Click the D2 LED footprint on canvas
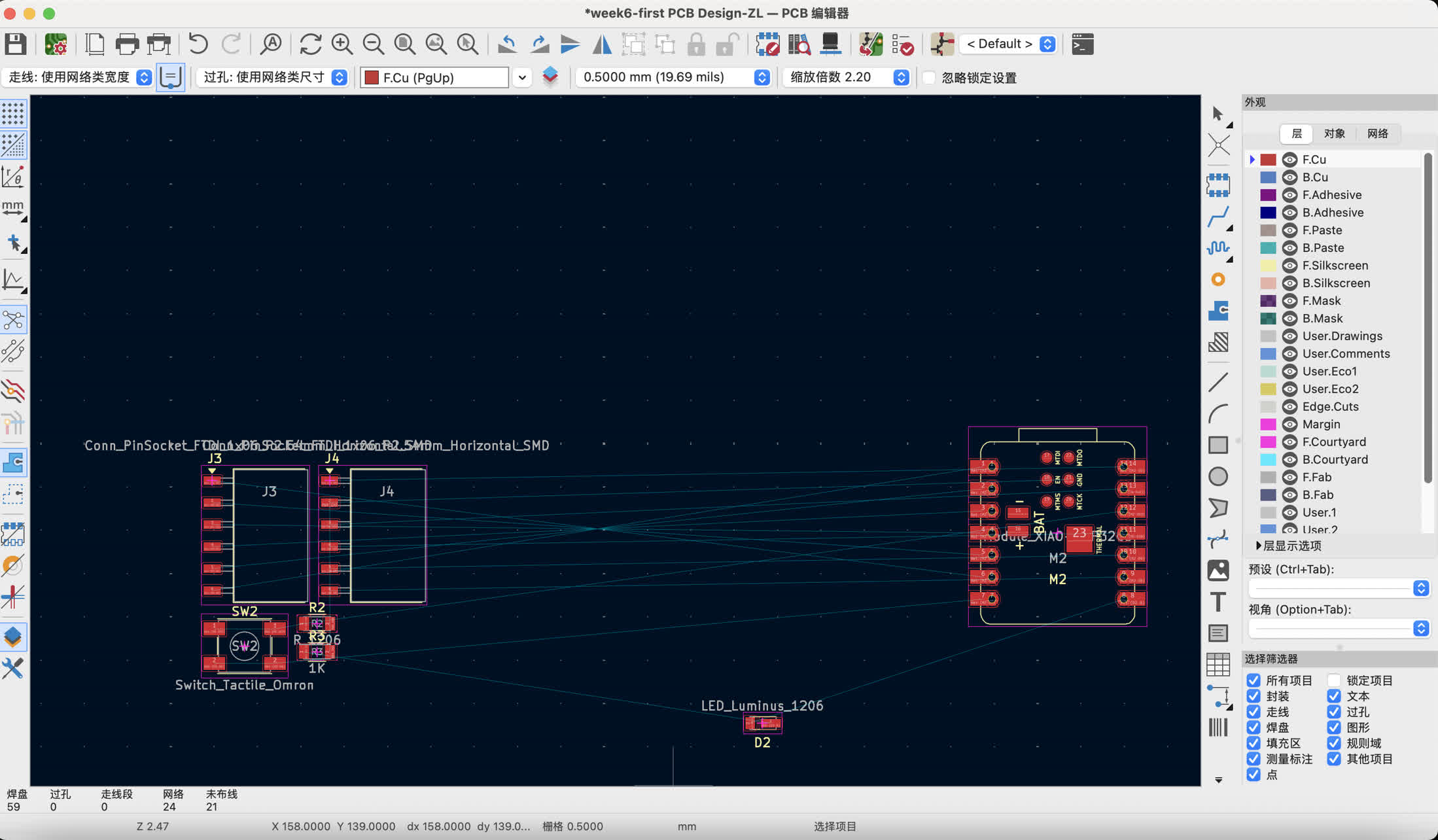Viewport: 1438px width, 840px height. 762,723
